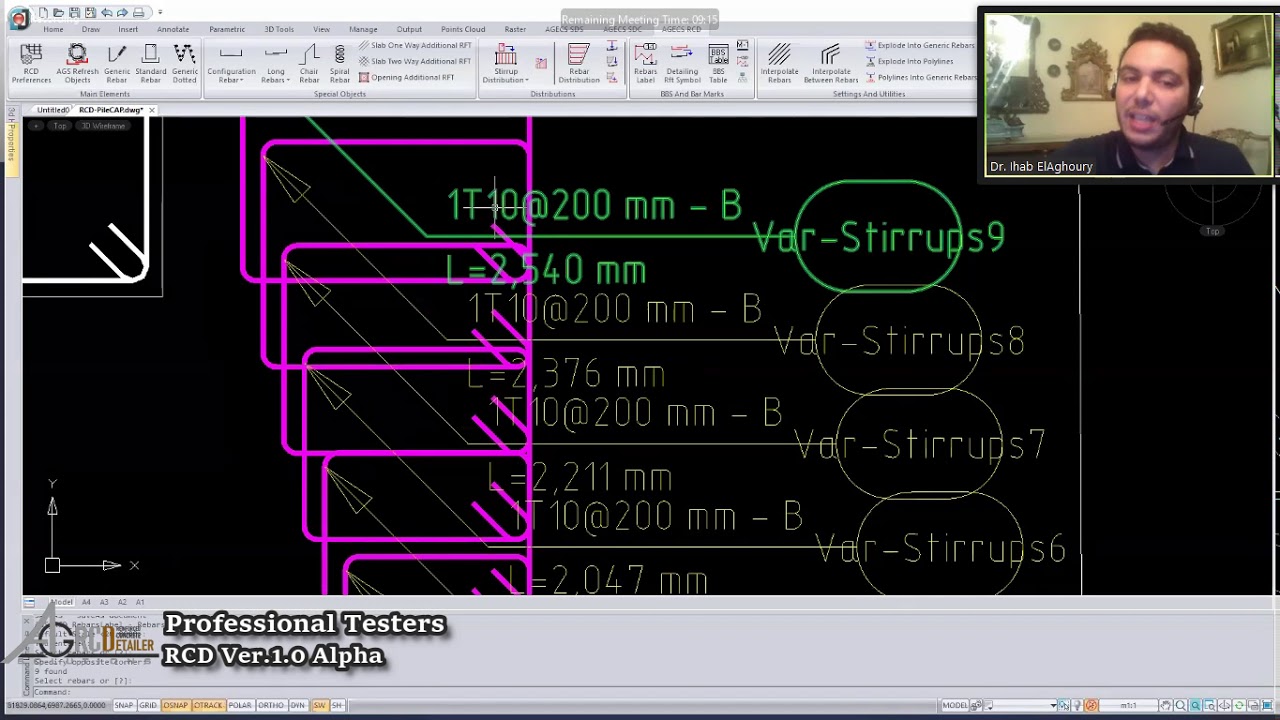The width and height of the screenshot is (1280, 720).
Task: Open the Parametric ribbon tab
Action: point(227,29)
